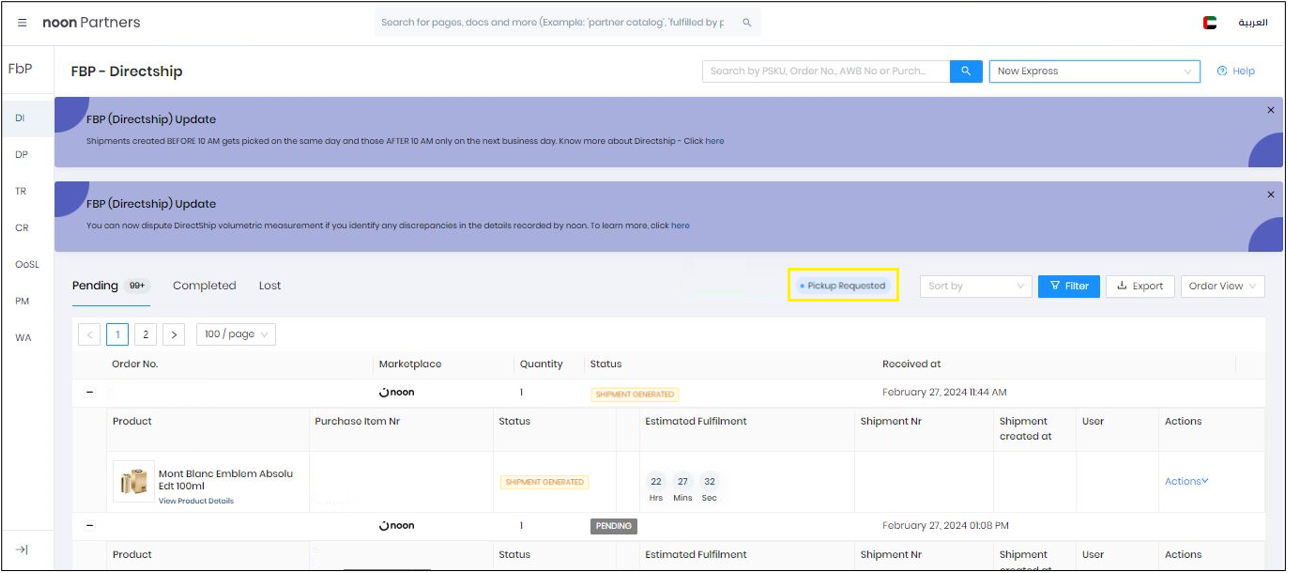Image resolution: width=1289 pixels, height=573 pixels.
Task: Open Actions dropdown for Mont Blanc Emblem item
Action: tap(1186, 481)
